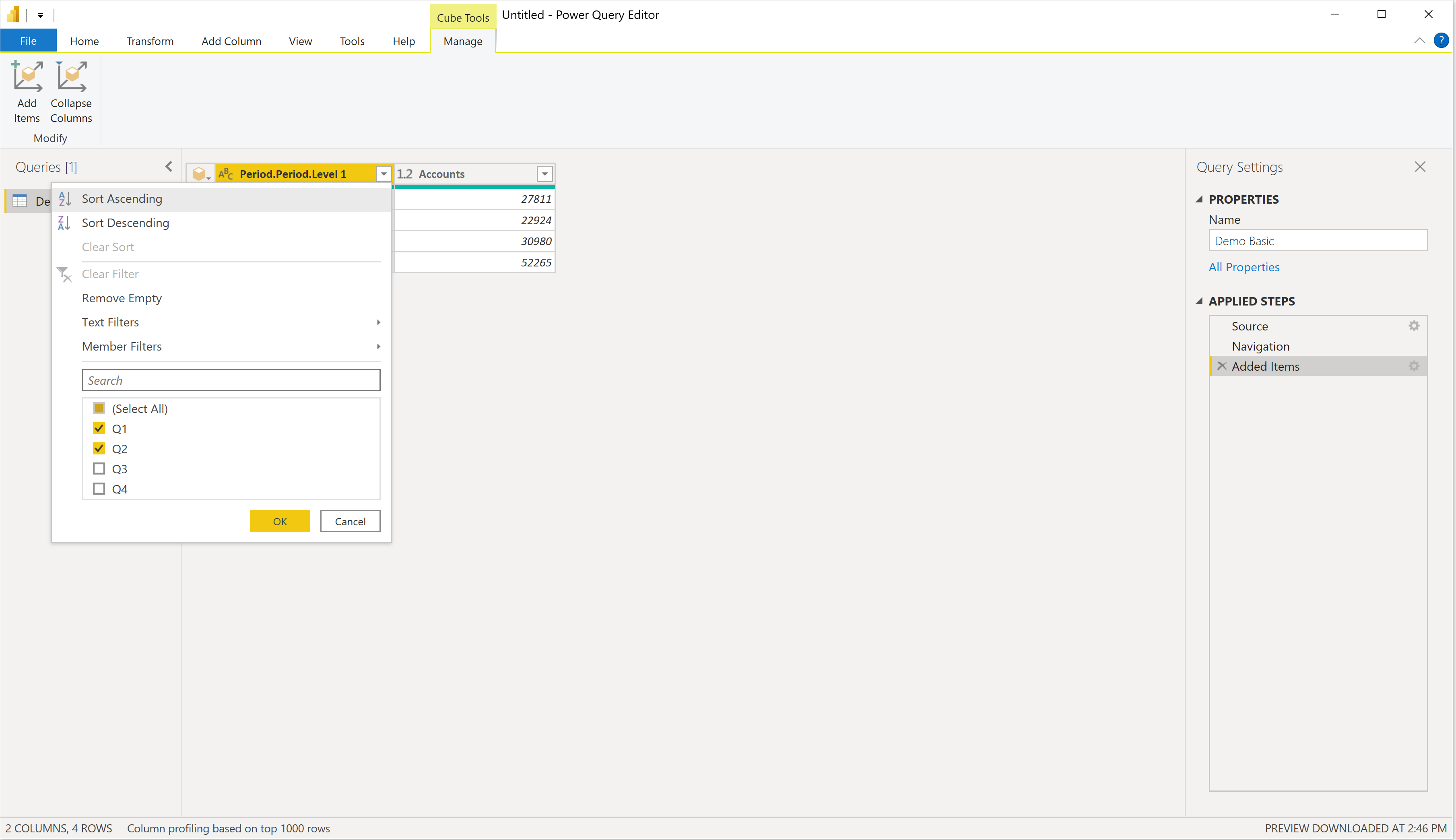Confirm the filter with OK button
Viewport: 1456px width, 840px height.
click(280, 521)
